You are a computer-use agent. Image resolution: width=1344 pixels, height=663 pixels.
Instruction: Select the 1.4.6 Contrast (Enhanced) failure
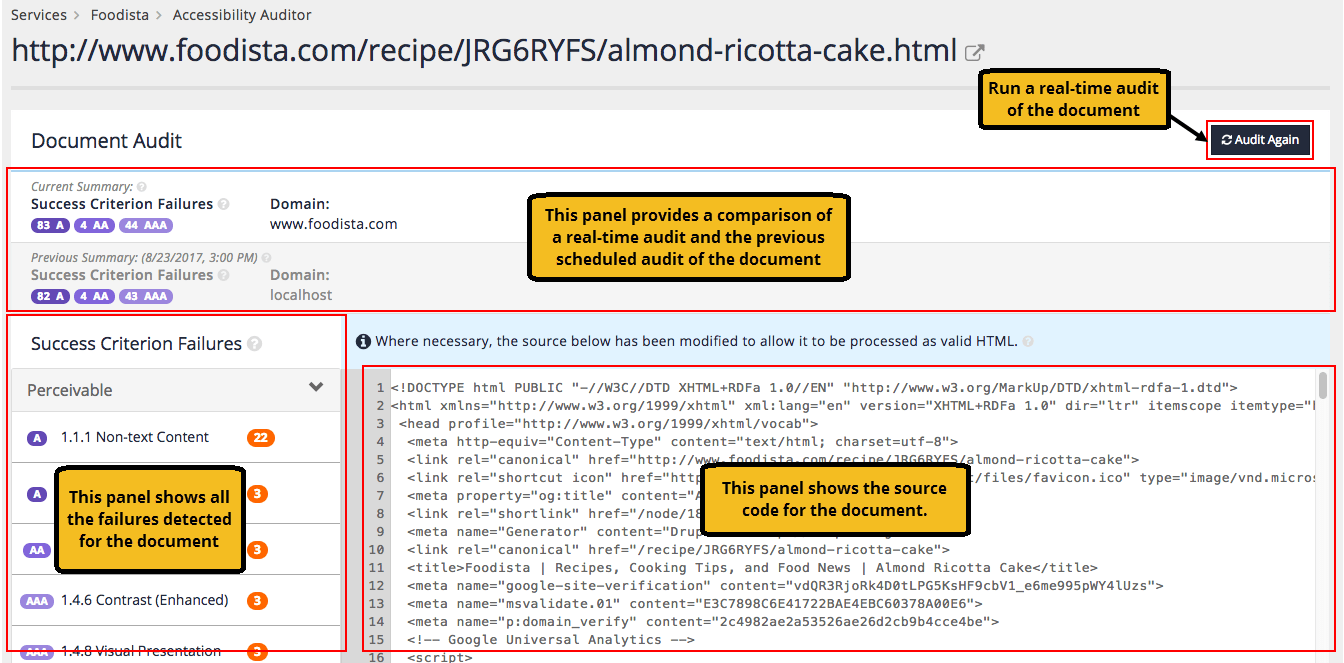pyautogui.click(x=144, y=600)
